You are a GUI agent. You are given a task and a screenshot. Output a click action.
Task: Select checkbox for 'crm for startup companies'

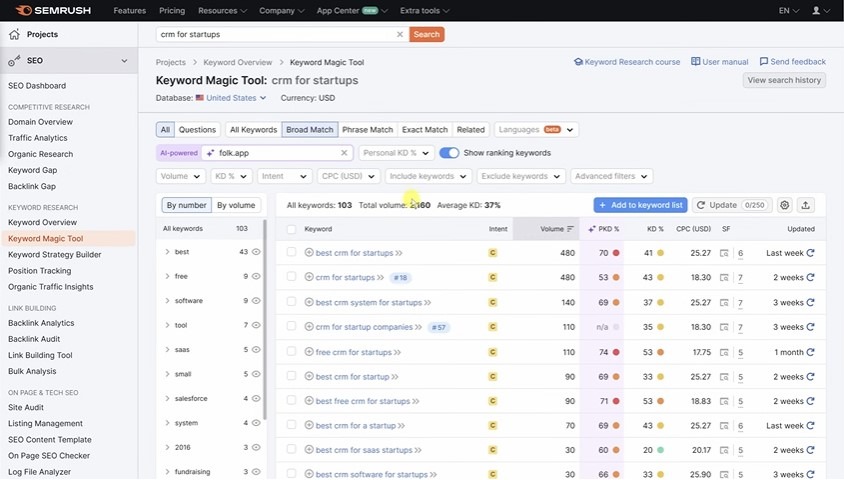click(291, 326)
